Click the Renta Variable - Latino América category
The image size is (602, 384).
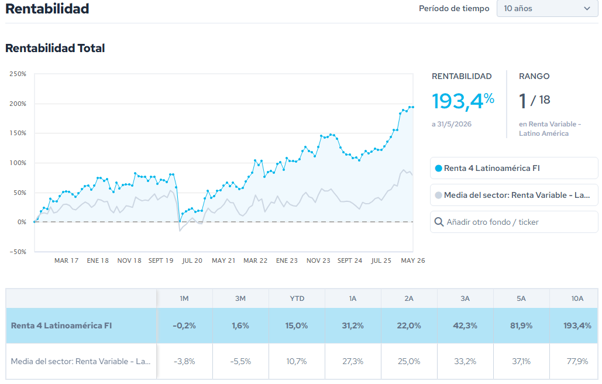[550, 129]
